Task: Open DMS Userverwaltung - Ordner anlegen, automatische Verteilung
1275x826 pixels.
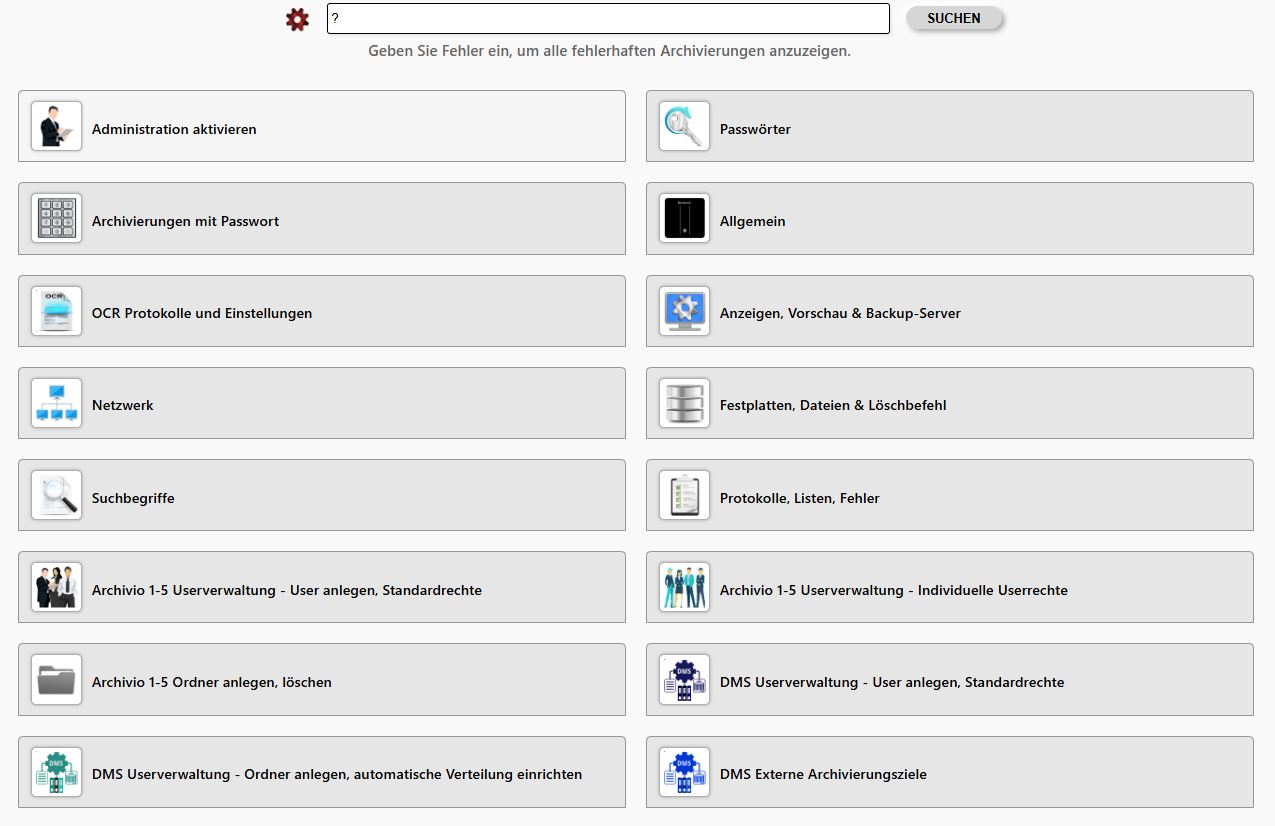Action: tap(336, 774)
